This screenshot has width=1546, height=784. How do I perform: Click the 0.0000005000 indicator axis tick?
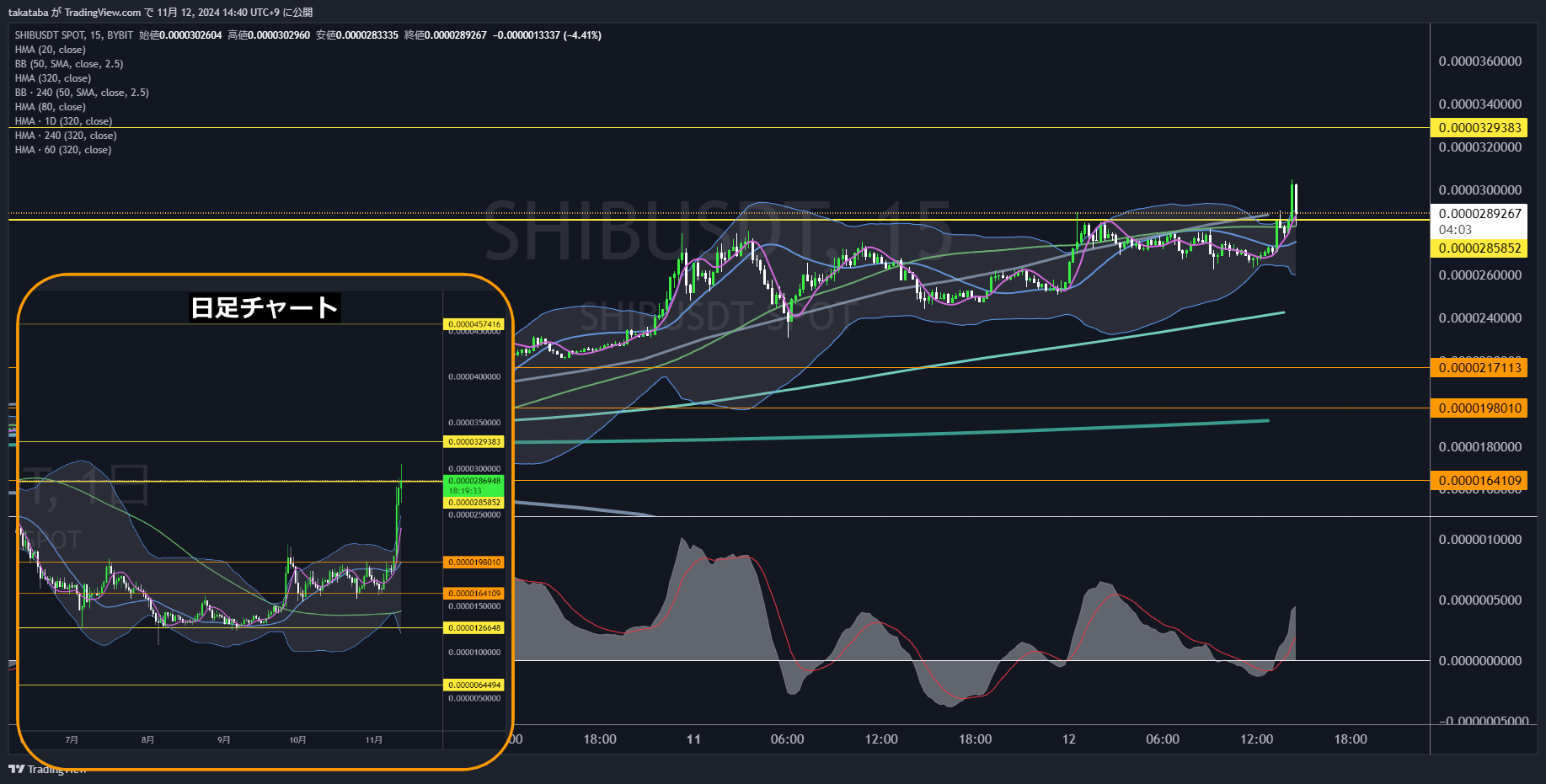pos(1479,600)
